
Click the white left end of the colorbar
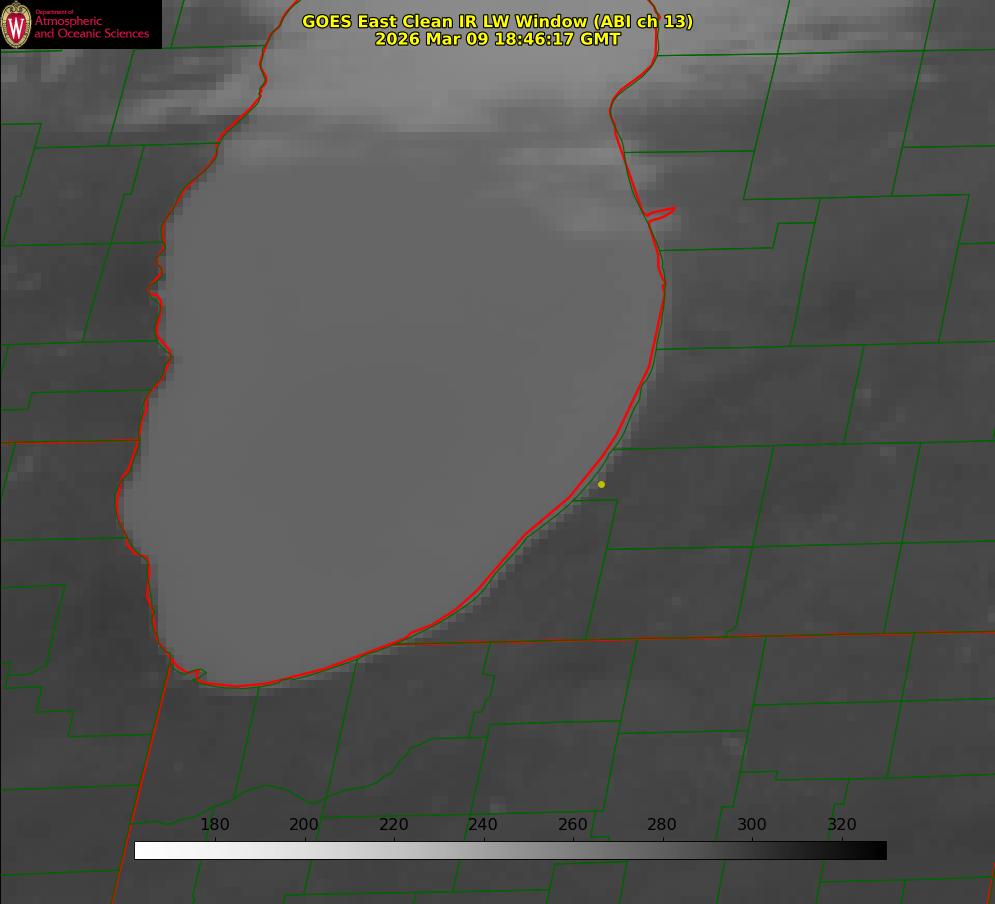[142, 850]
